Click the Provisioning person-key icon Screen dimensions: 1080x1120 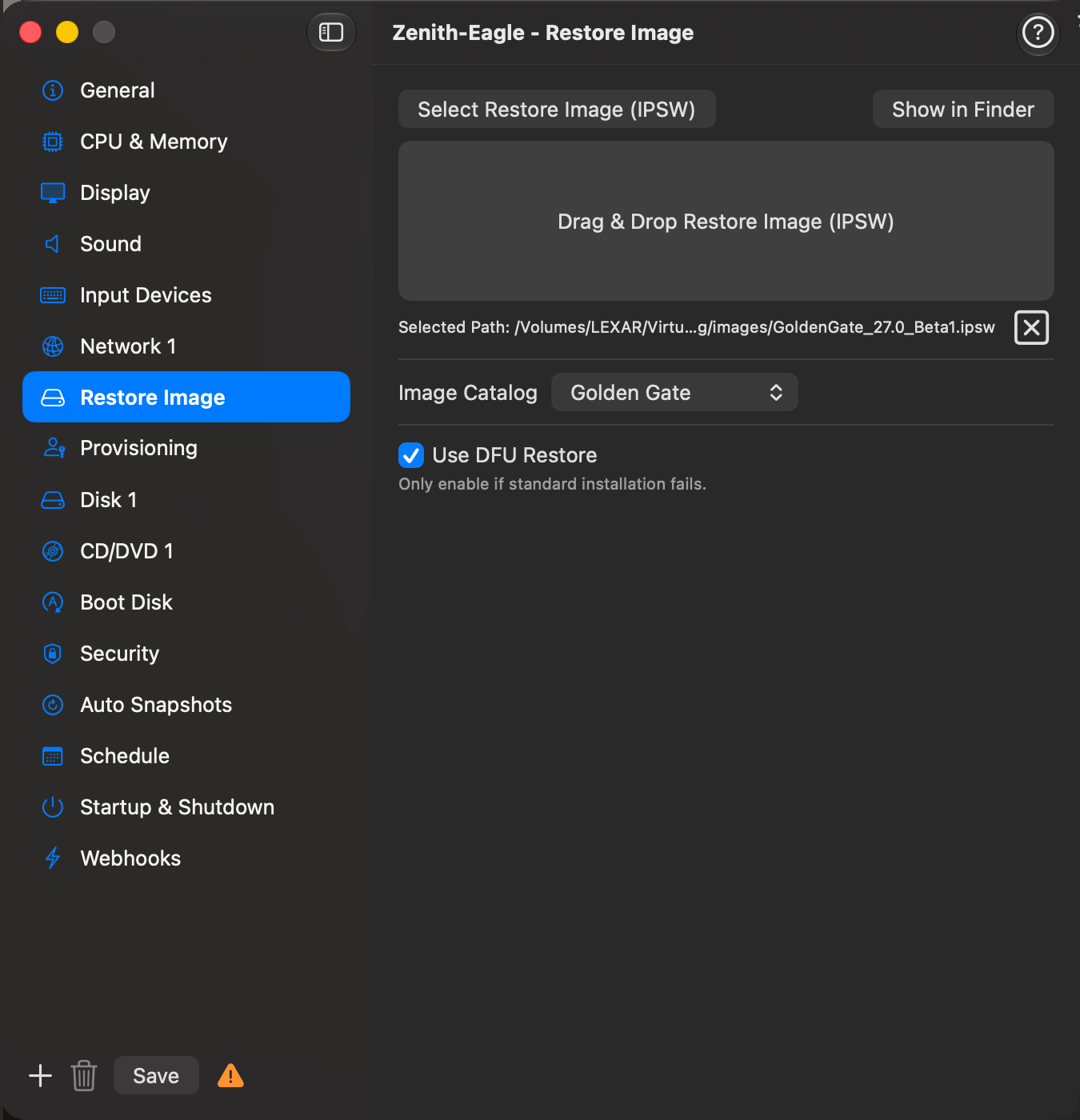coord(54,448)
